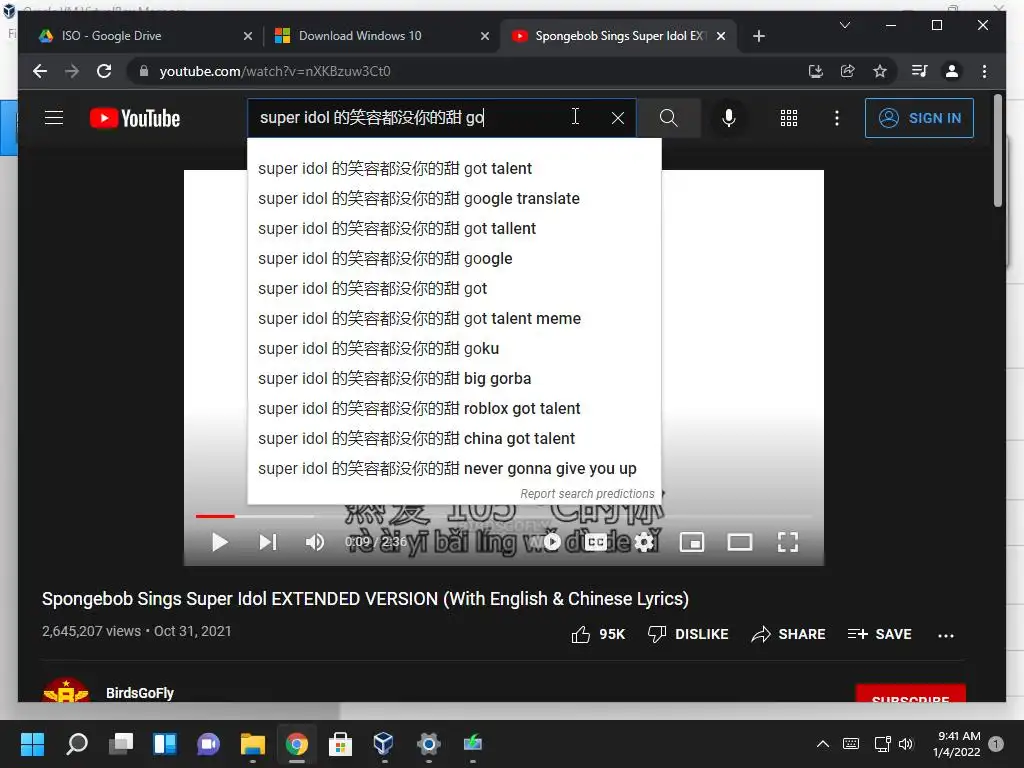Viewport: 1024px width, 768px height.
Task: Open player settings gear
Action: [644, 542]
